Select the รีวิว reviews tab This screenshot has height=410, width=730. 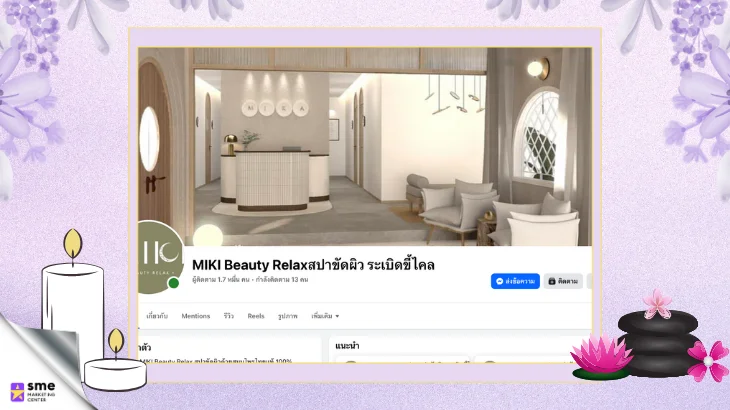point(229,316)
